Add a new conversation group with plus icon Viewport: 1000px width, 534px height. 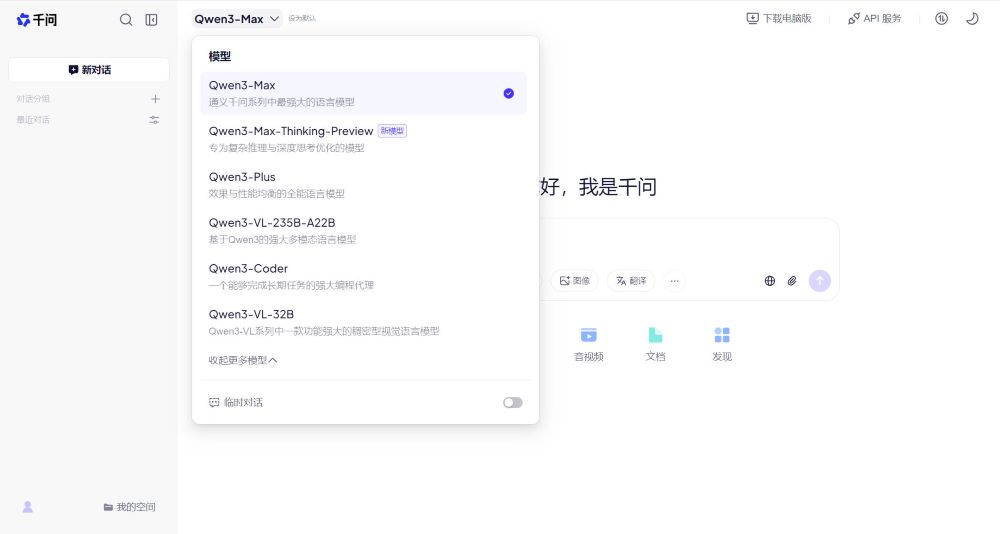coord(155,99)
